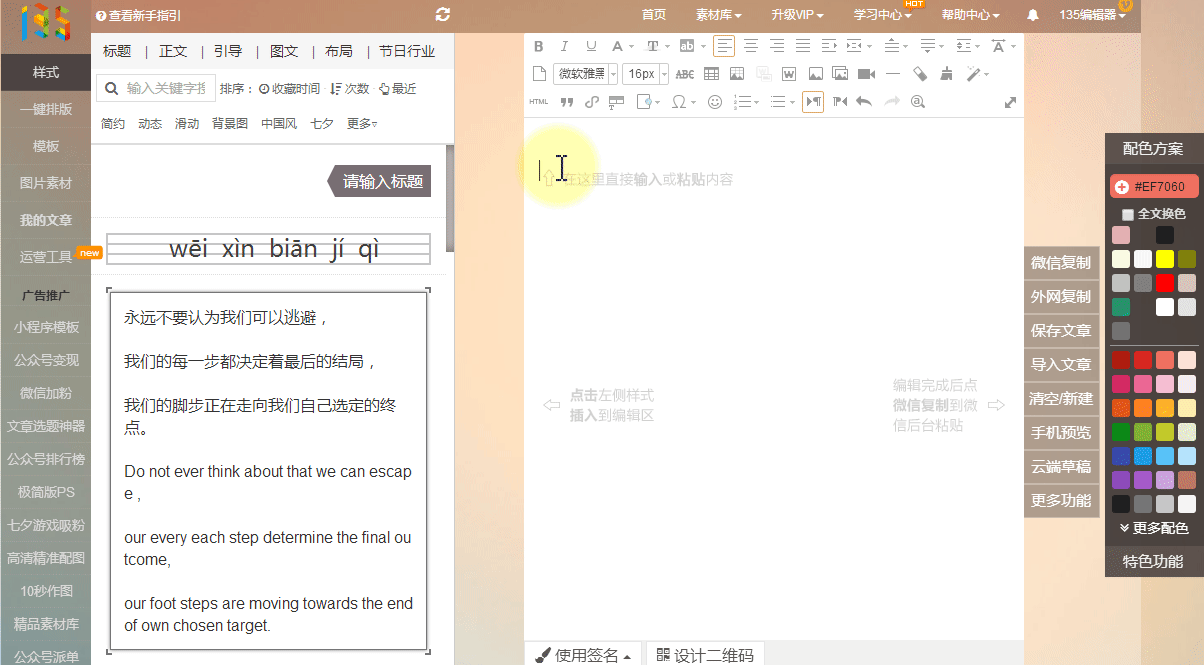
Task: Open the 升级VIP dropdown menu
Action: (798, 15)
